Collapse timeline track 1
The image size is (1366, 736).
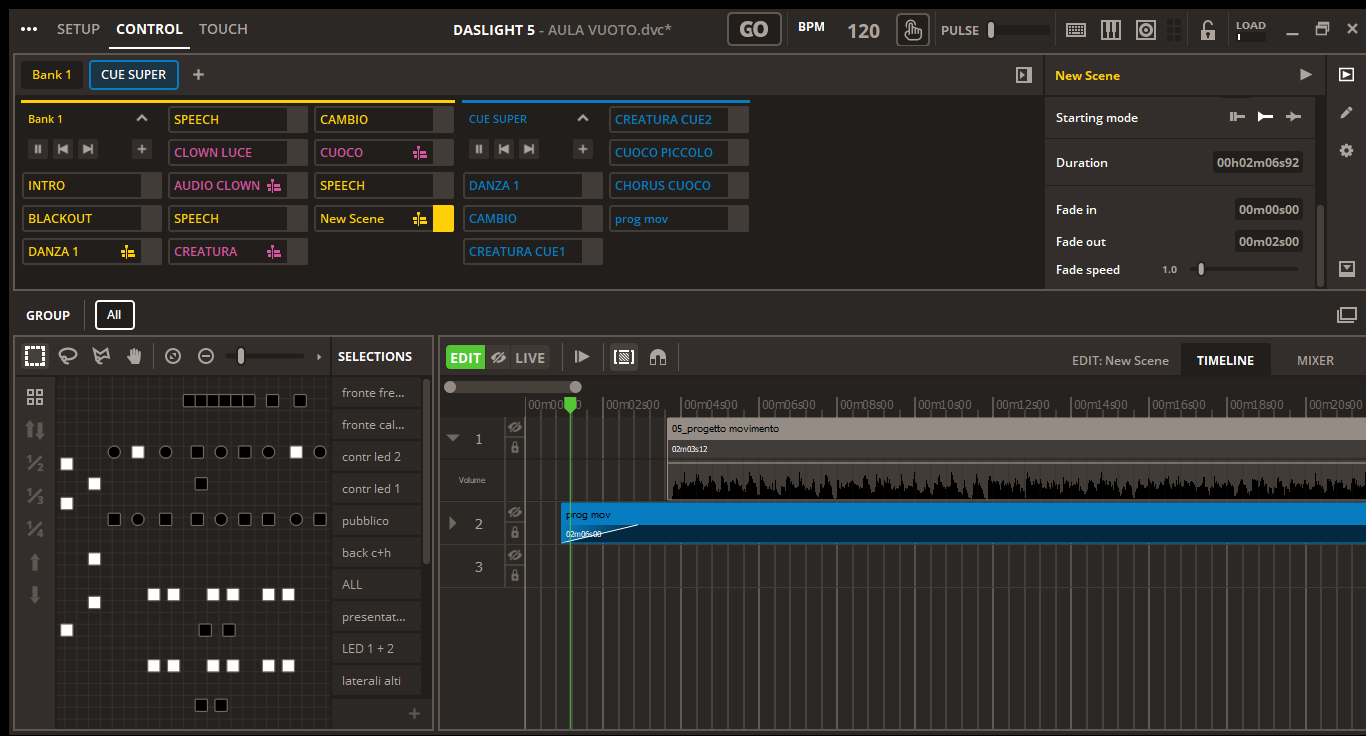click(453, 438)
